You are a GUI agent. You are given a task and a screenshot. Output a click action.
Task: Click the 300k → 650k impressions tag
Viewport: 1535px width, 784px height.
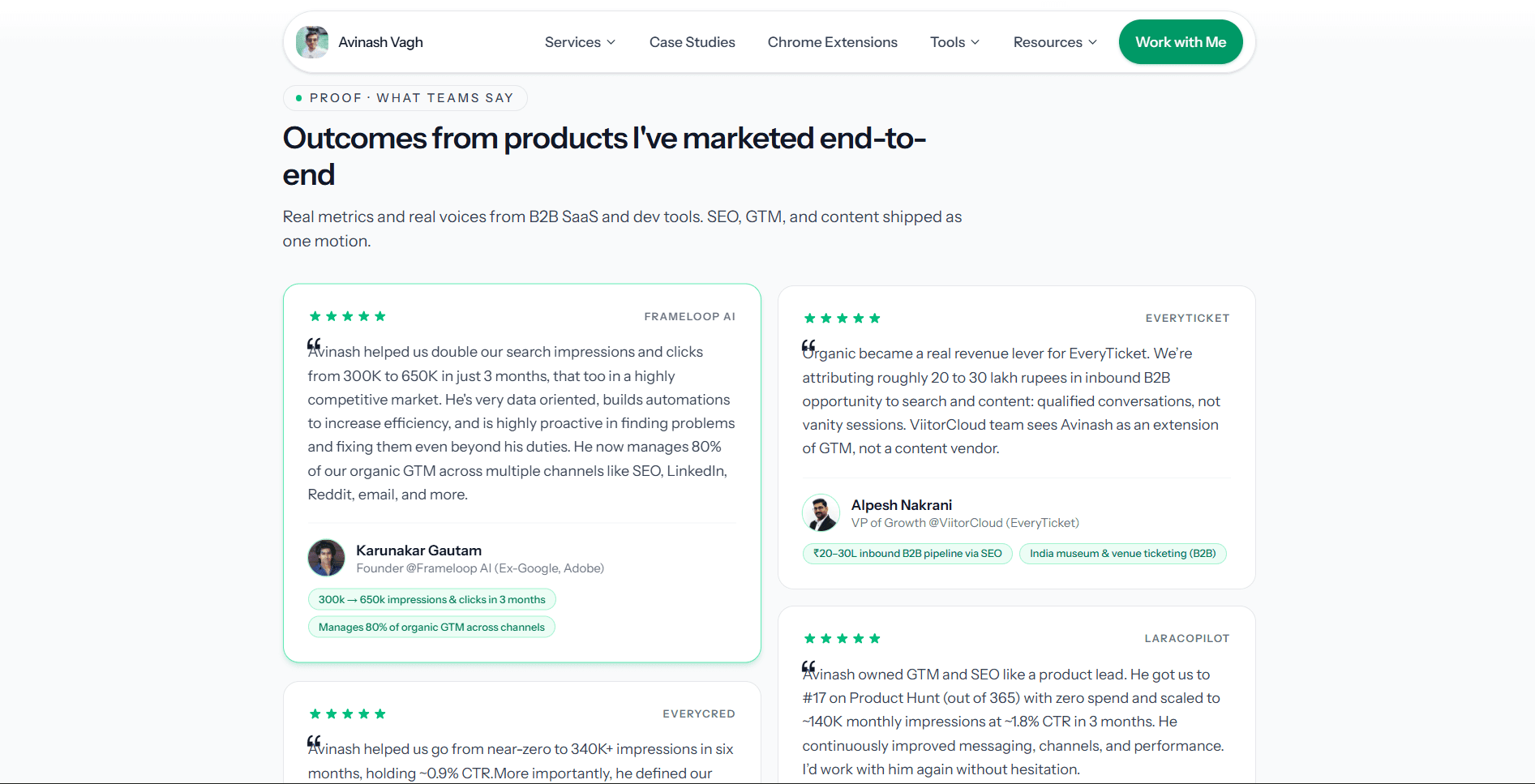[x=431, y=599]
